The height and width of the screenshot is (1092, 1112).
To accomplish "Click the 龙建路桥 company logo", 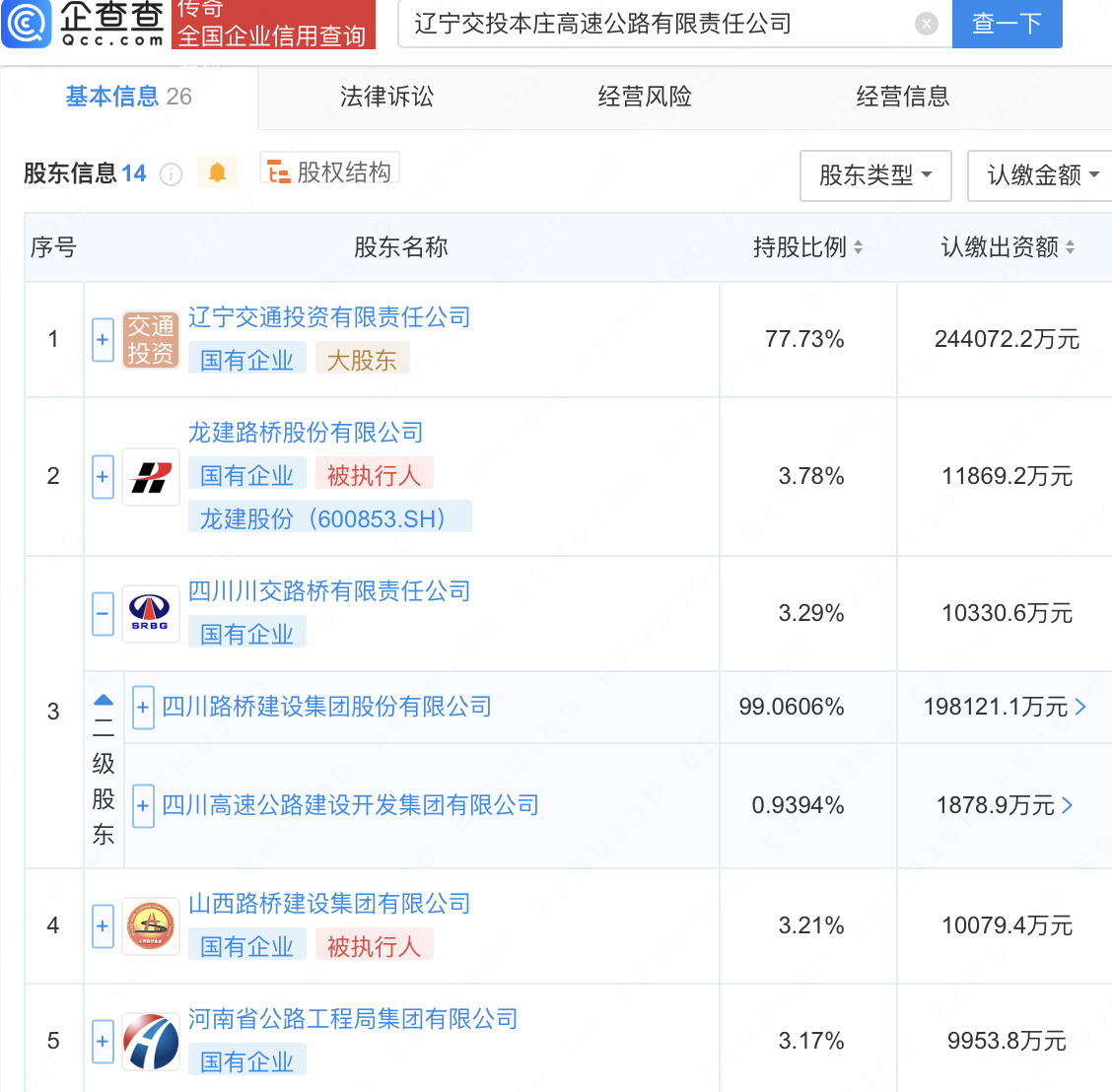I will [x=150, y=476].
